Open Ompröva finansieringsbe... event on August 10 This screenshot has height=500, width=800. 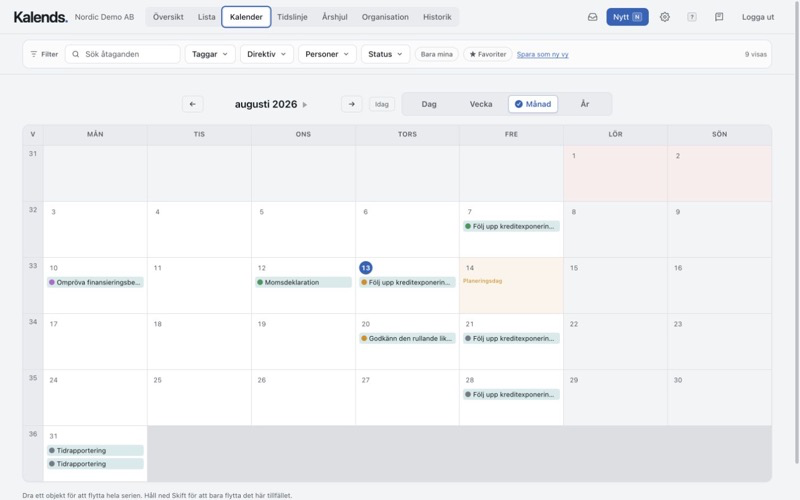point(95,282)
